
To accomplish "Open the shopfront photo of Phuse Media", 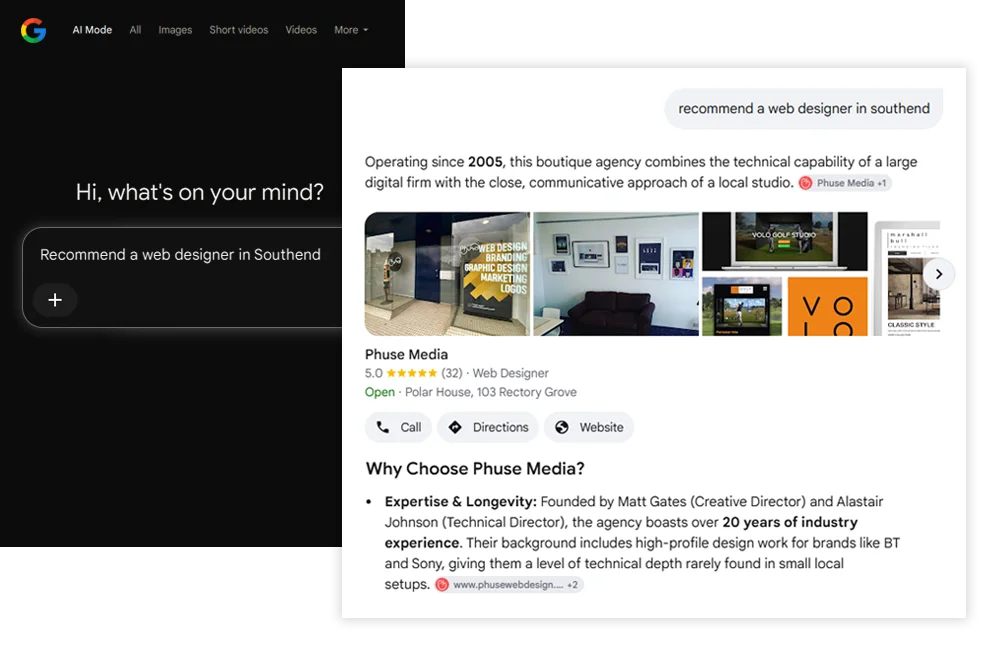I will 447,274.
